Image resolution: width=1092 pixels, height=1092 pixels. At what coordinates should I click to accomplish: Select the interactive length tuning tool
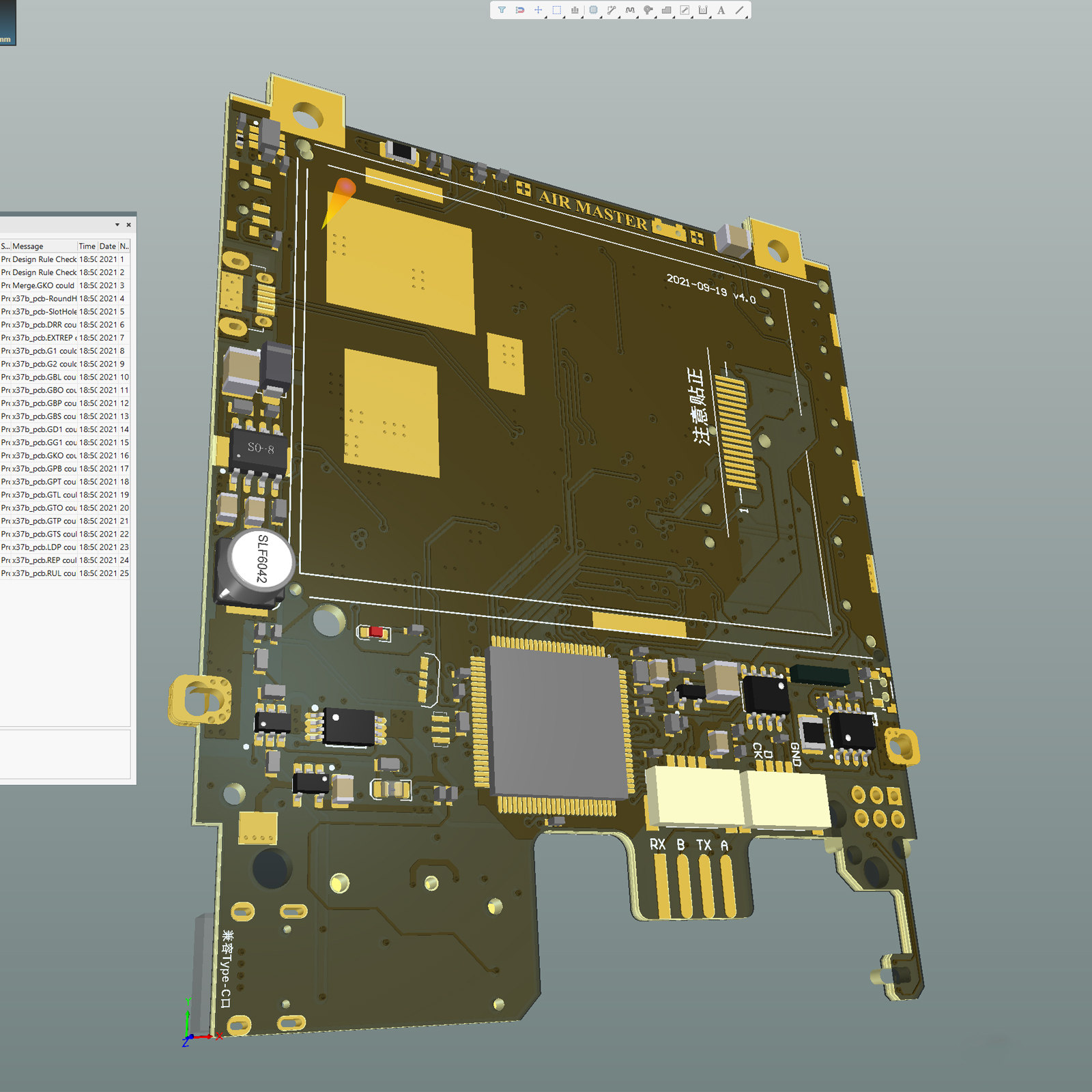click(x=630, y=10)
